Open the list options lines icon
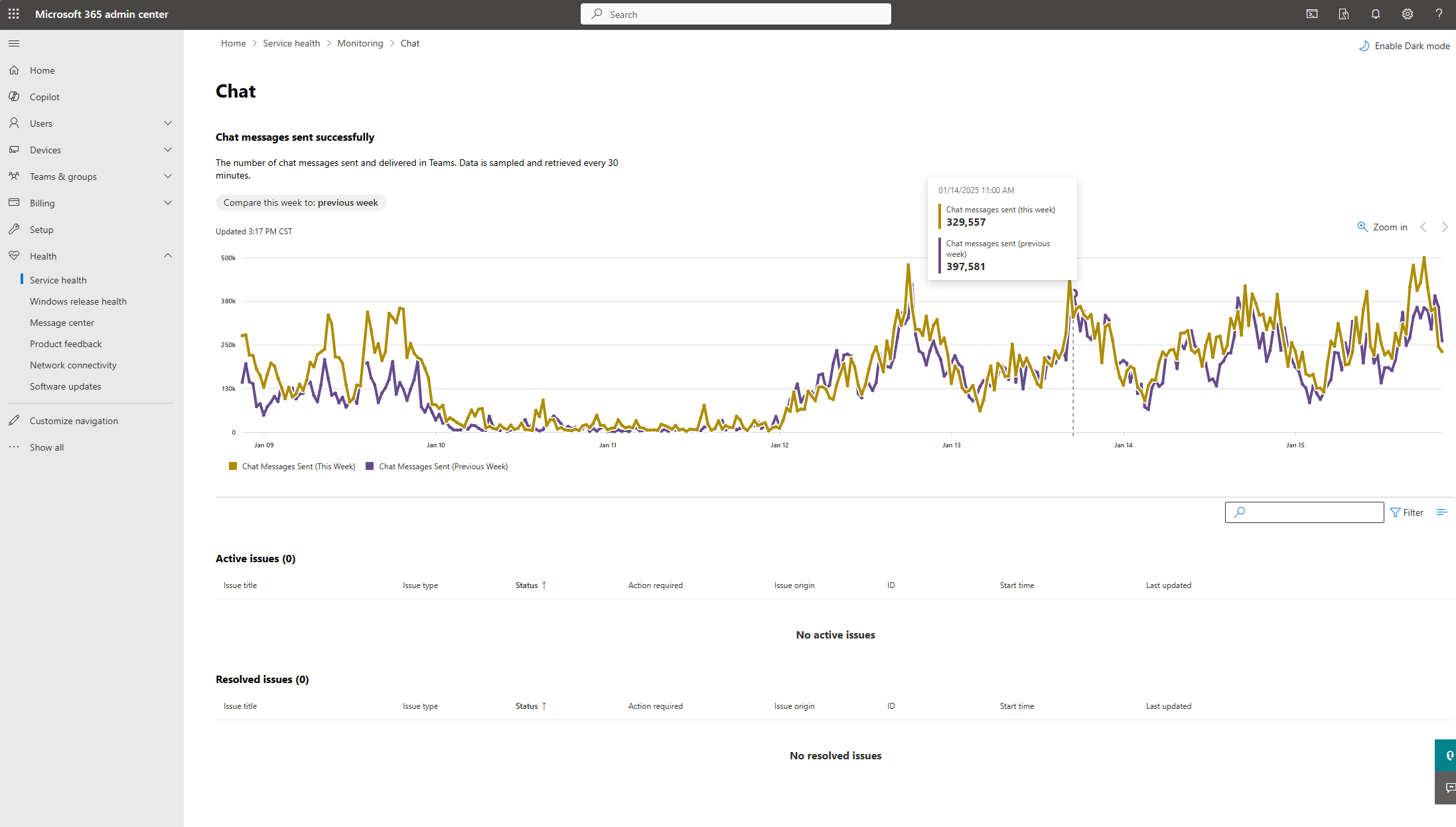Screen dimensions: 1456x827 click(1441, 512)
